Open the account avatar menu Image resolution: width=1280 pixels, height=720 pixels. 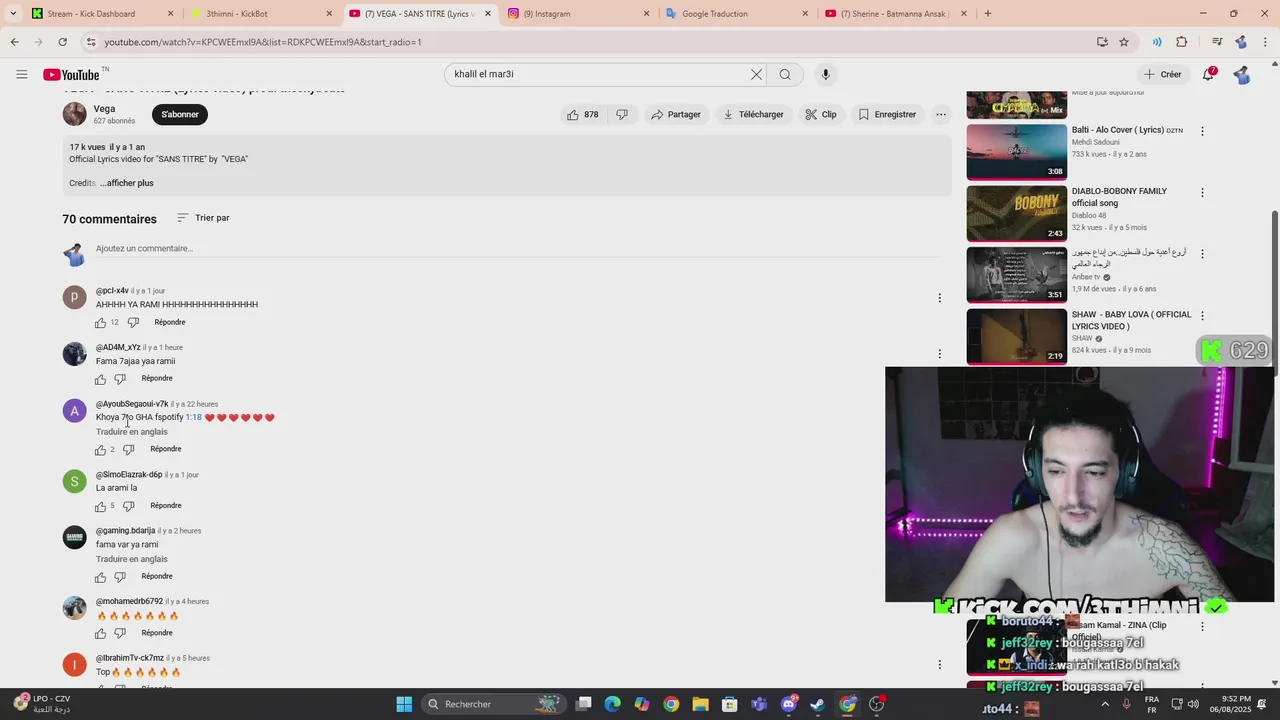point(1242,74)
